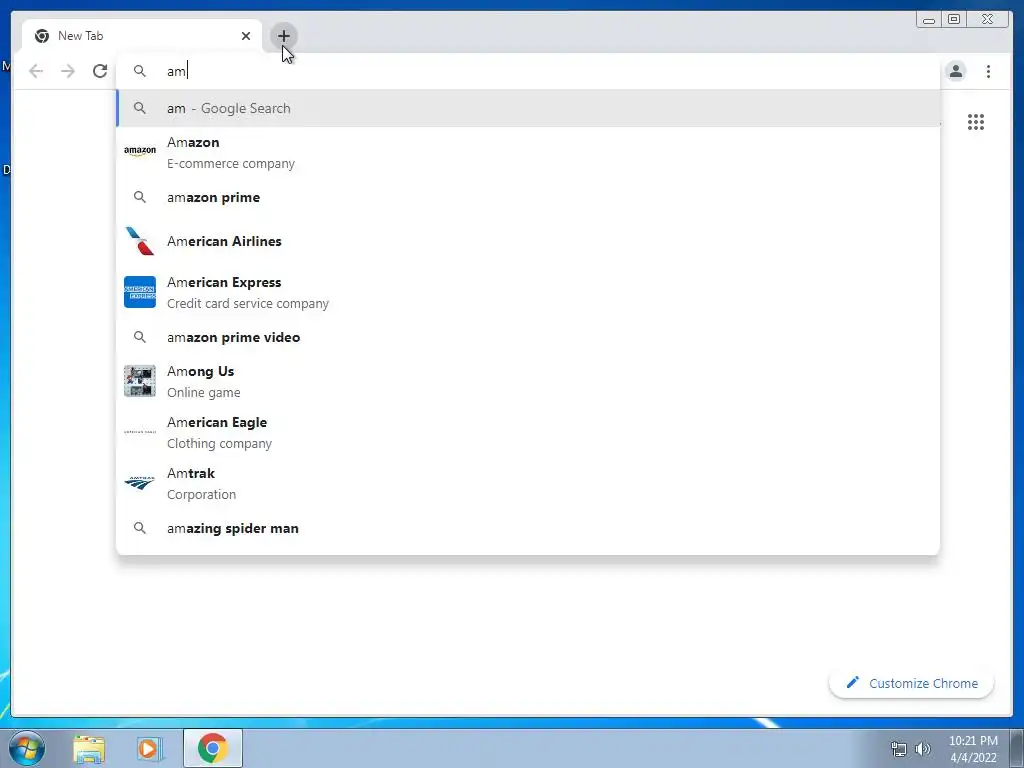Open the Chrome profile avatar

click(955, 71)
